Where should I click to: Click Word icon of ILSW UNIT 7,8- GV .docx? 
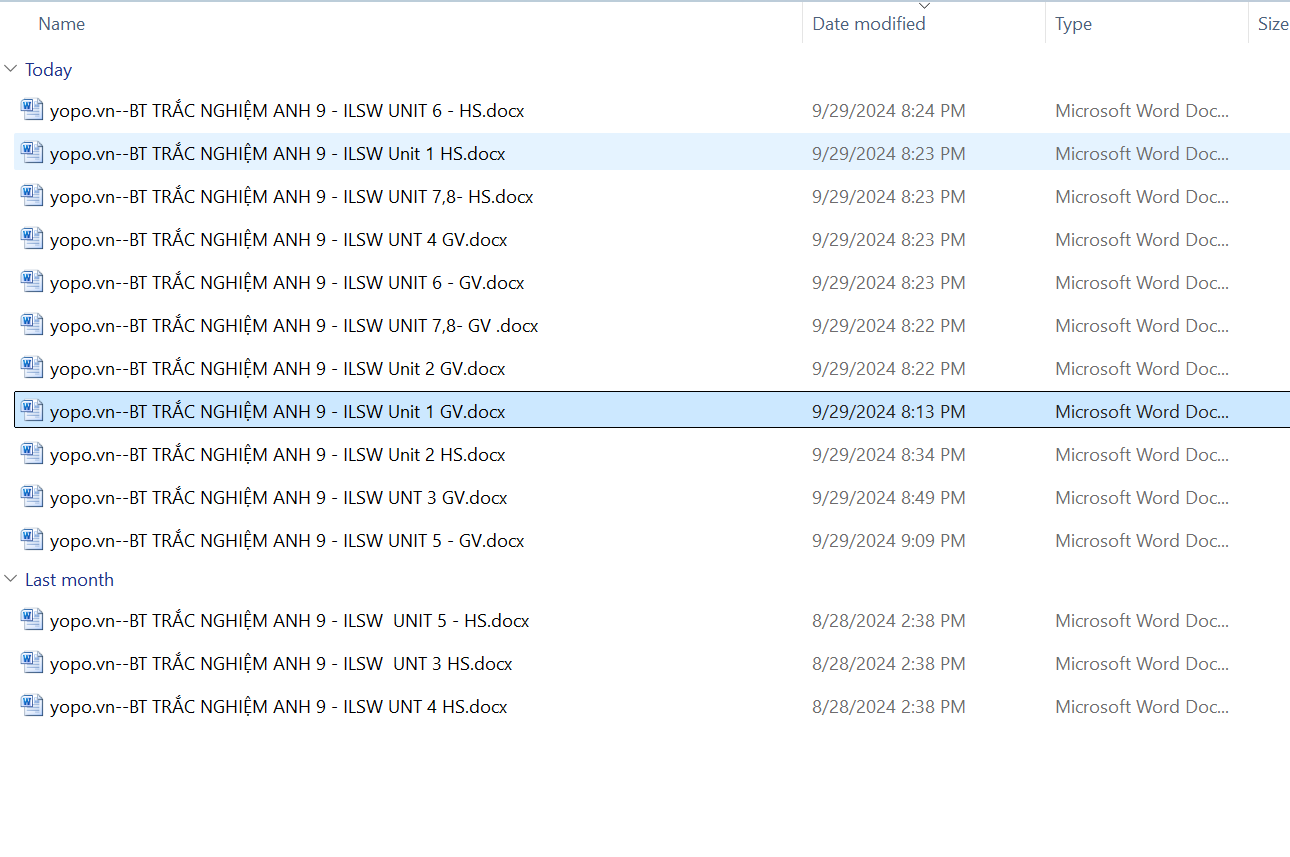(32, 325)
